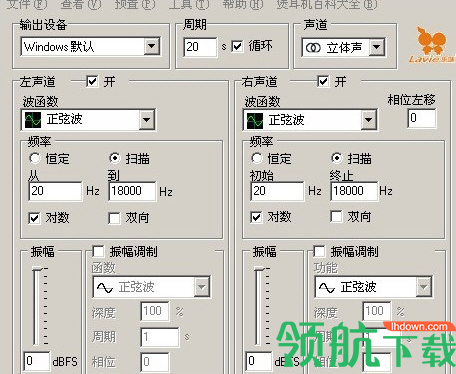Screen dimensions: 456x374
Task: Select 扫描 radio in right channel frequency
Action: (x=337, y=158)
